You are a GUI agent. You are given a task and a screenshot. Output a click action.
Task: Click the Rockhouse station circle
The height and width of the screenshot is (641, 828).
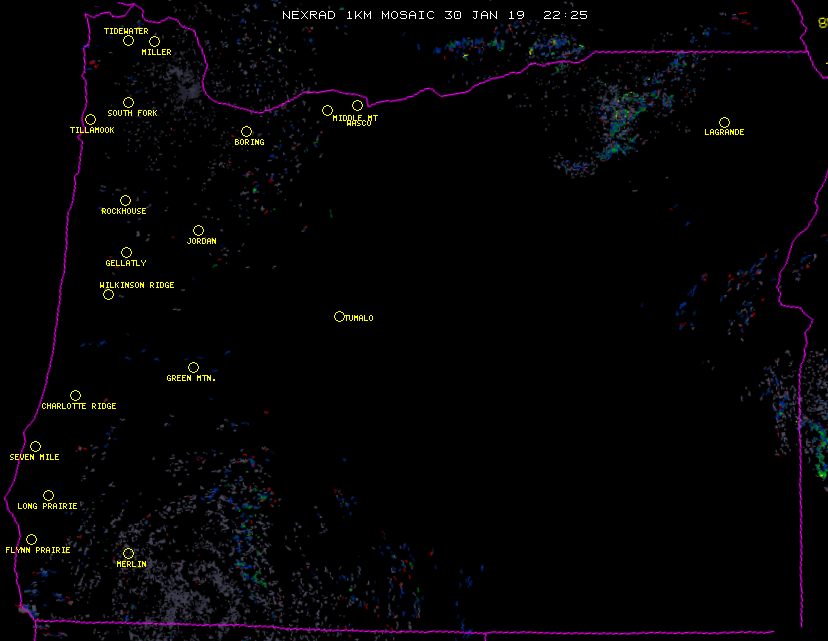[125, 201]
